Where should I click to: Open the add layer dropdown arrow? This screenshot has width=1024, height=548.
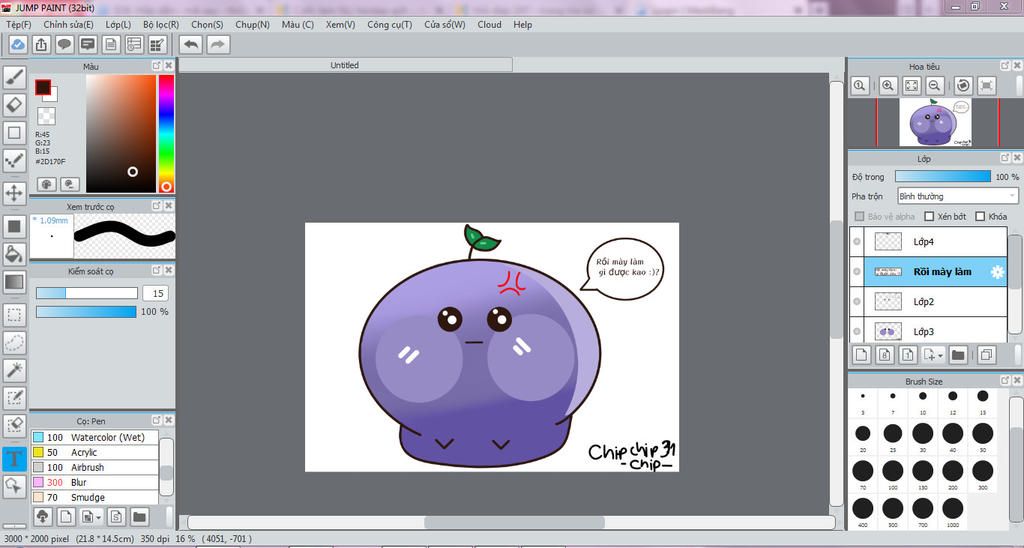(x=940, y=355)
